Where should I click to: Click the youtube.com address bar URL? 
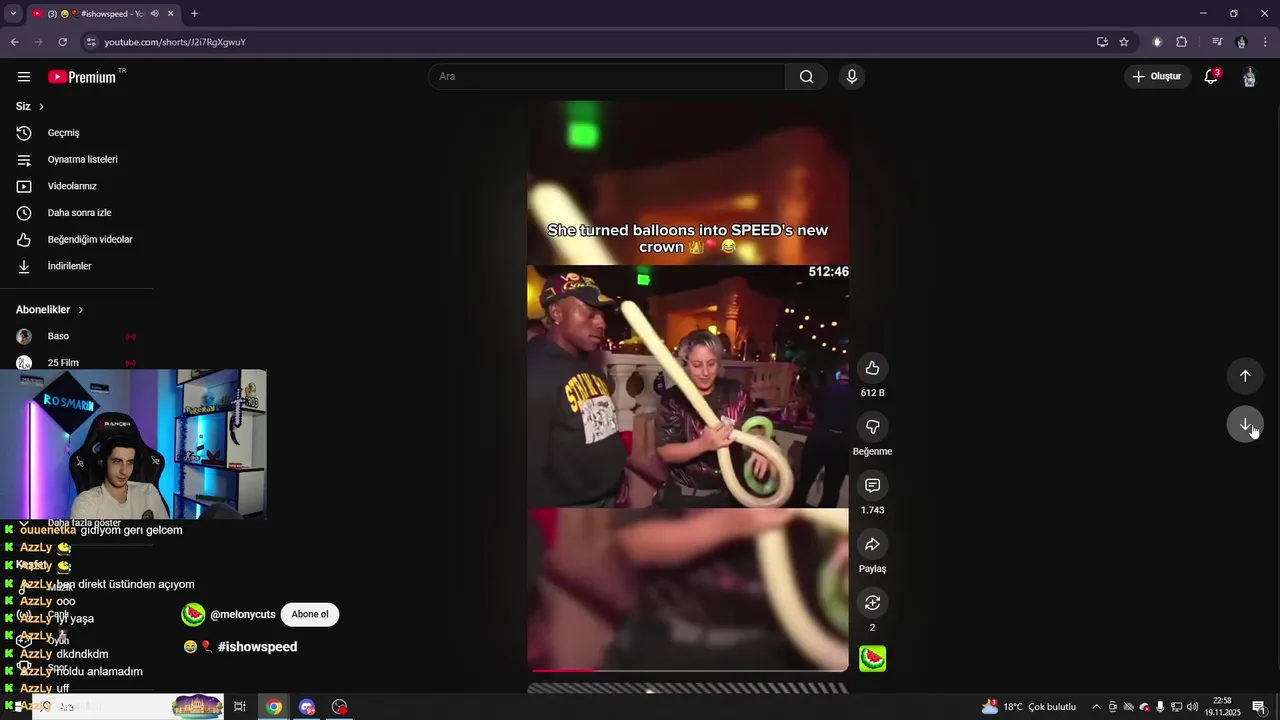click(x=175, y=42)
